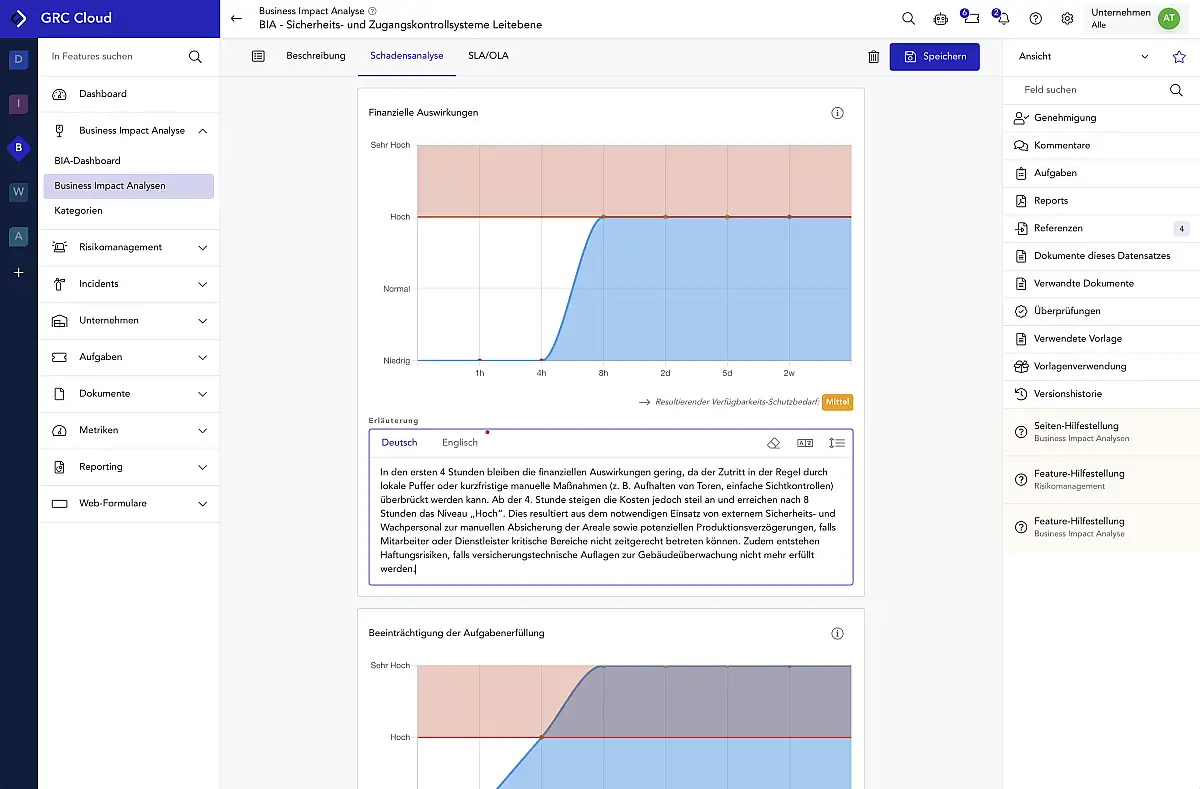This screenshot has height=789, width=1200.
Task: Click the eraser icon in text editor
Action: (x=773, y=443)
